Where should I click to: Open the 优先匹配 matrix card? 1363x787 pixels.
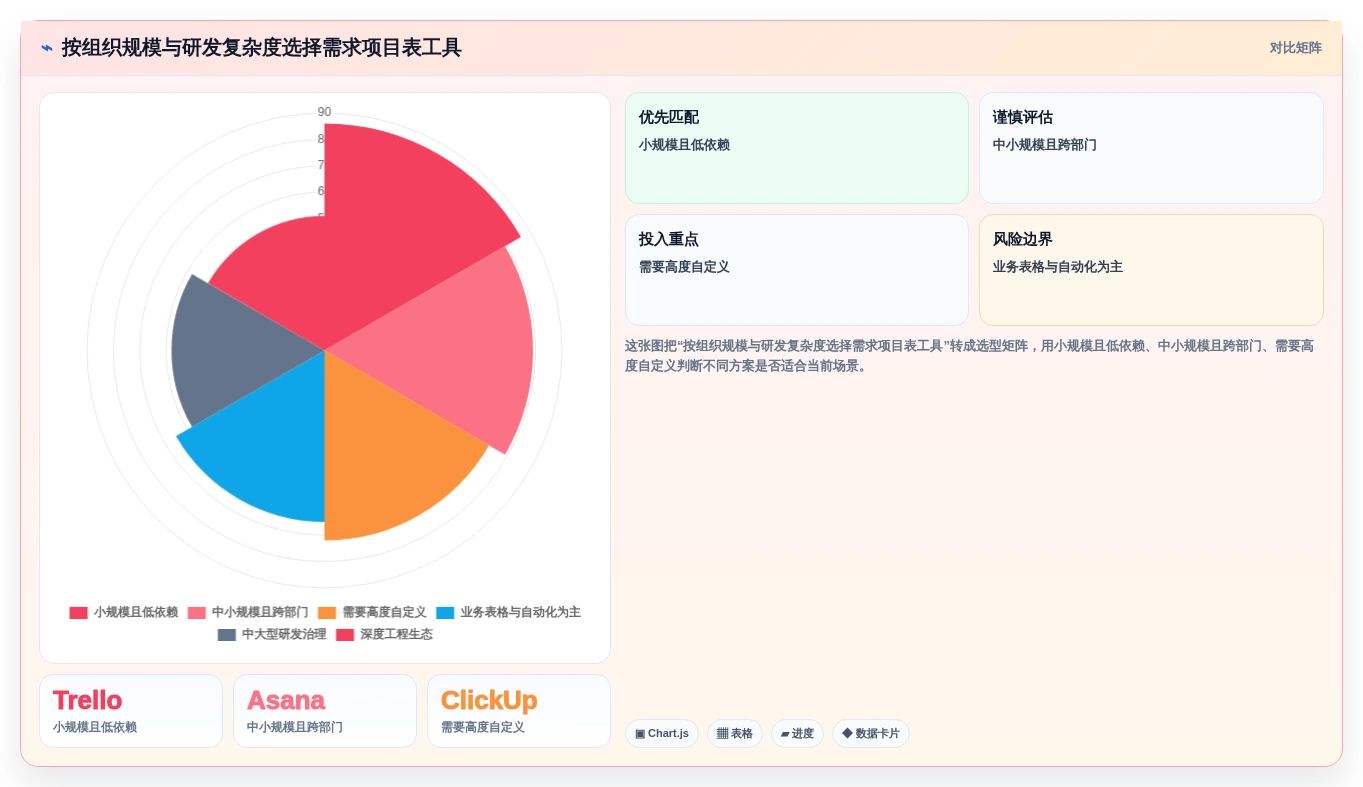click(x=797, y=148)
